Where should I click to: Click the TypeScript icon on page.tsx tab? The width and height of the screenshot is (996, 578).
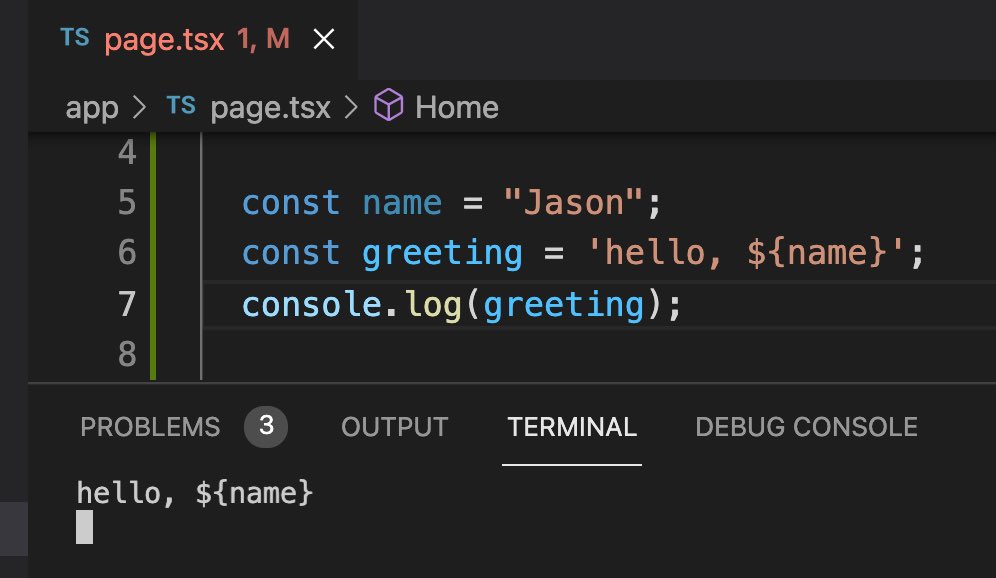(75, 38)
